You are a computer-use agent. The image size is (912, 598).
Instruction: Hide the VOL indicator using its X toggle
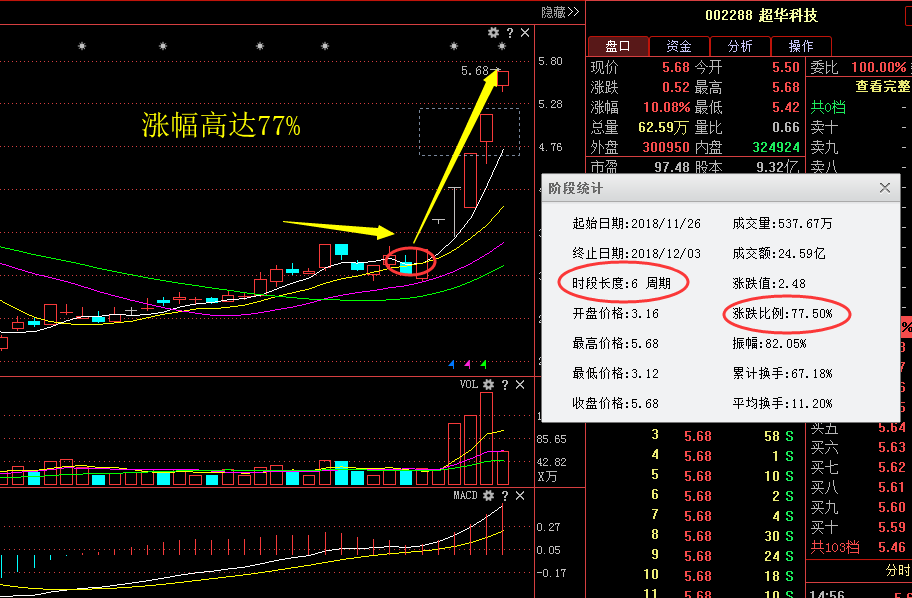coord(520,384)
